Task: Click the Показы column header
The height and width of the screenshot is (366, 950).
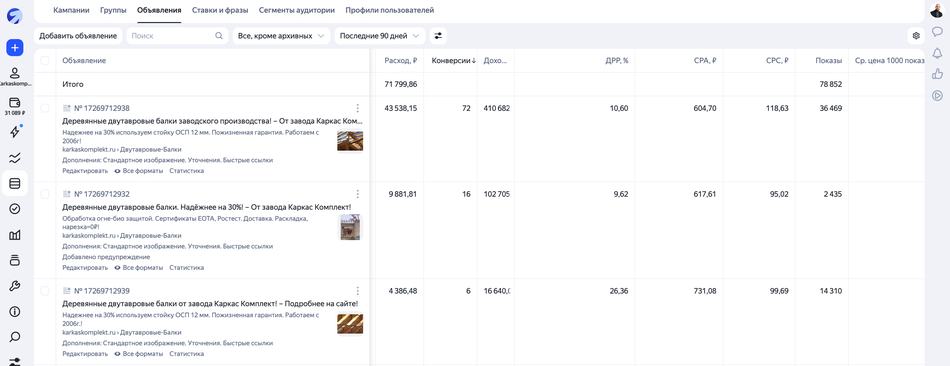Action: [828, 61]
